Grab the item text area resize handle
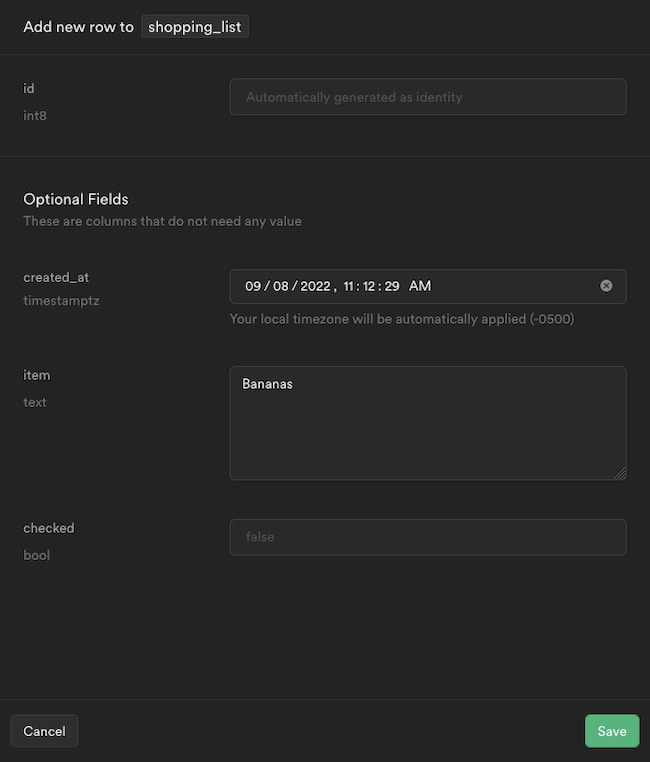 click(x=620, y=473)
